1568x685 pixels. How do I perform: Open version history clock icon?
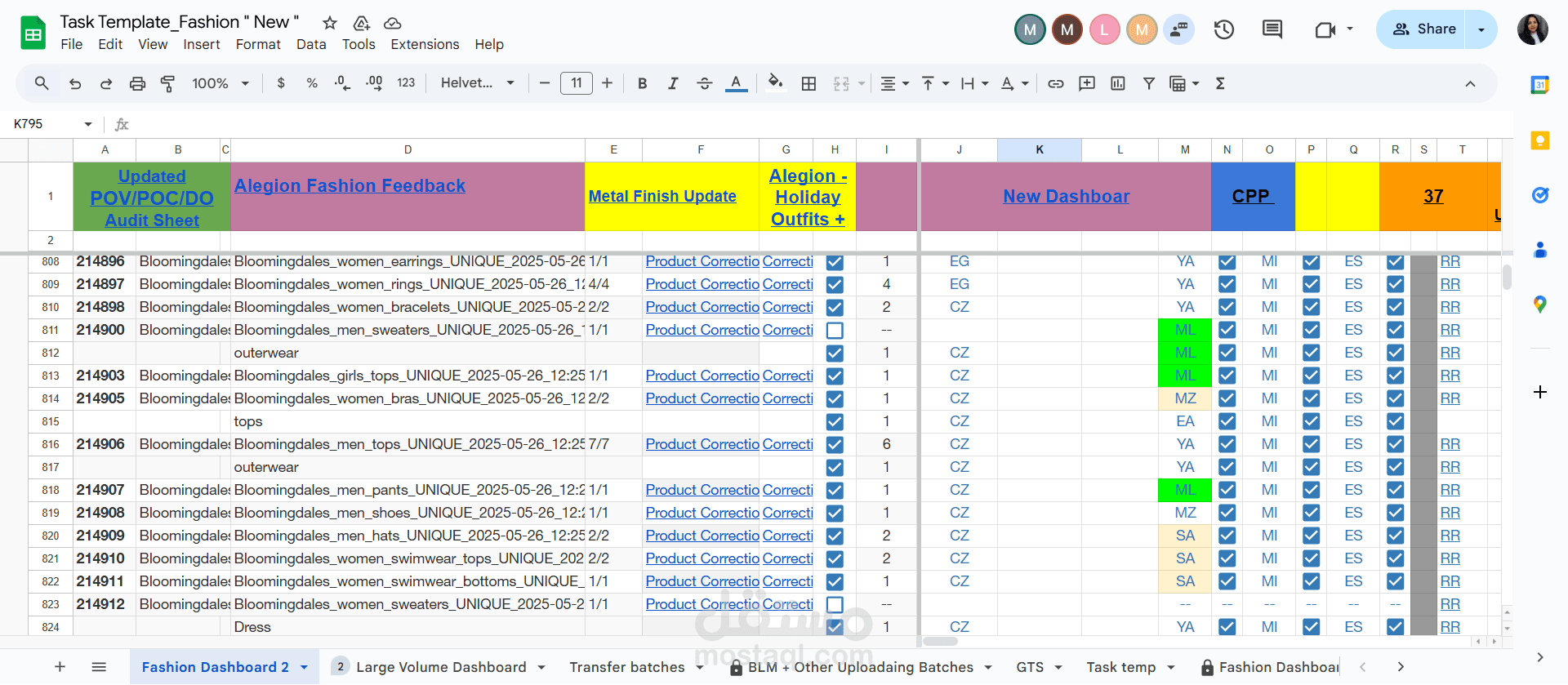[x=1223, y=30]
